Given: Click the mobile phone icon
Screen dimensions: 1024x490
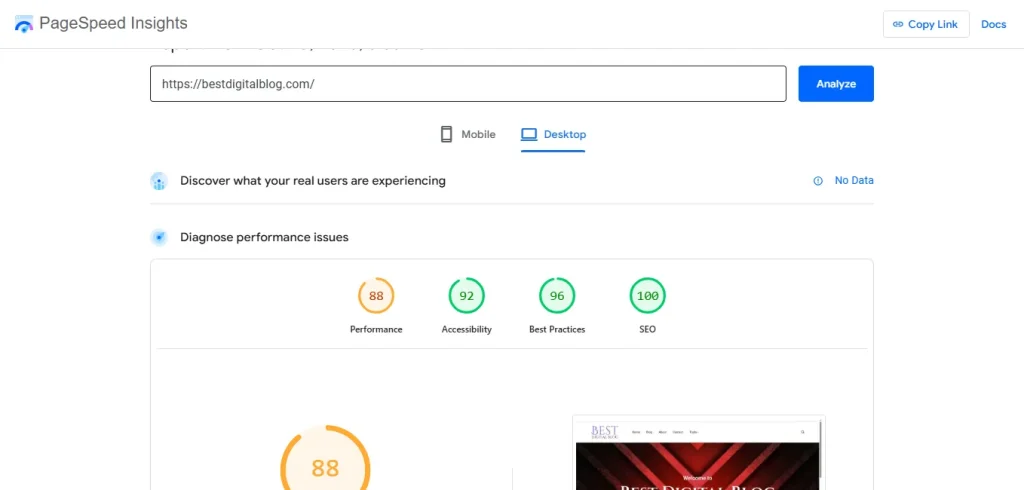Looking at the screenshot, I should (x=447, y=135).
